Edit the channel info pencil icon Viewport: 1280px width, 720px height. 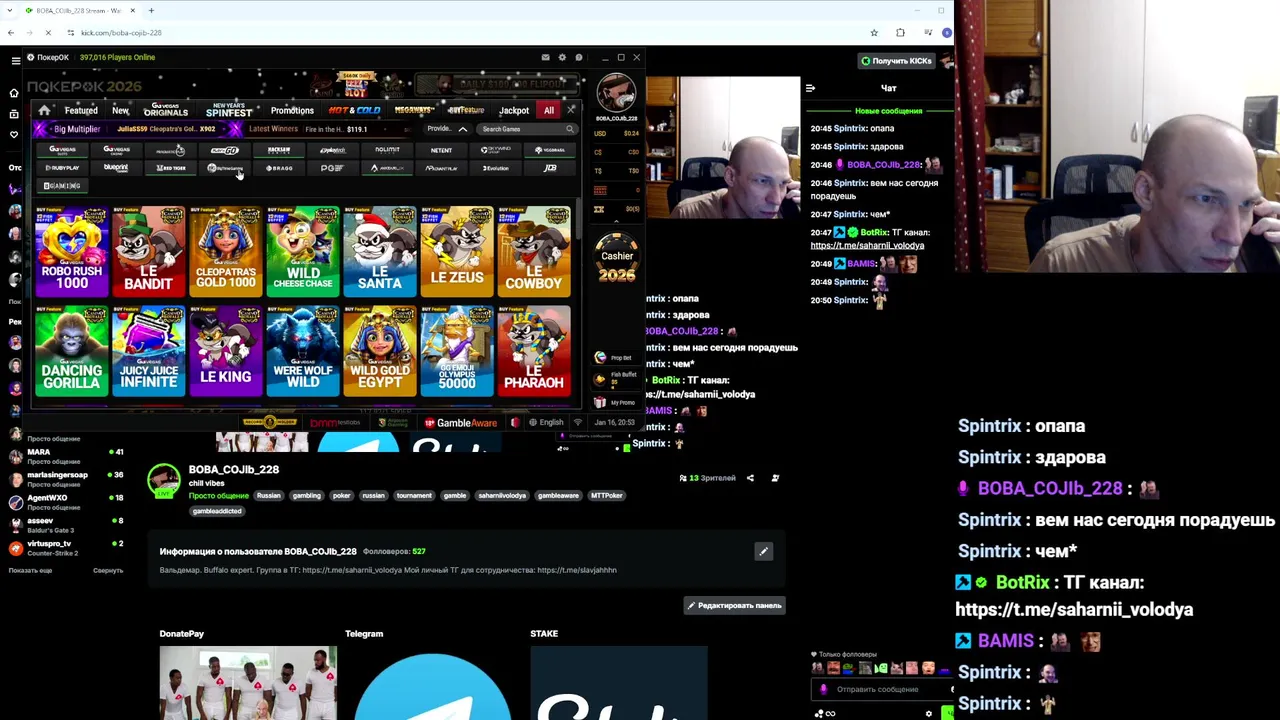pyautogui.click(x=763, y=551)
